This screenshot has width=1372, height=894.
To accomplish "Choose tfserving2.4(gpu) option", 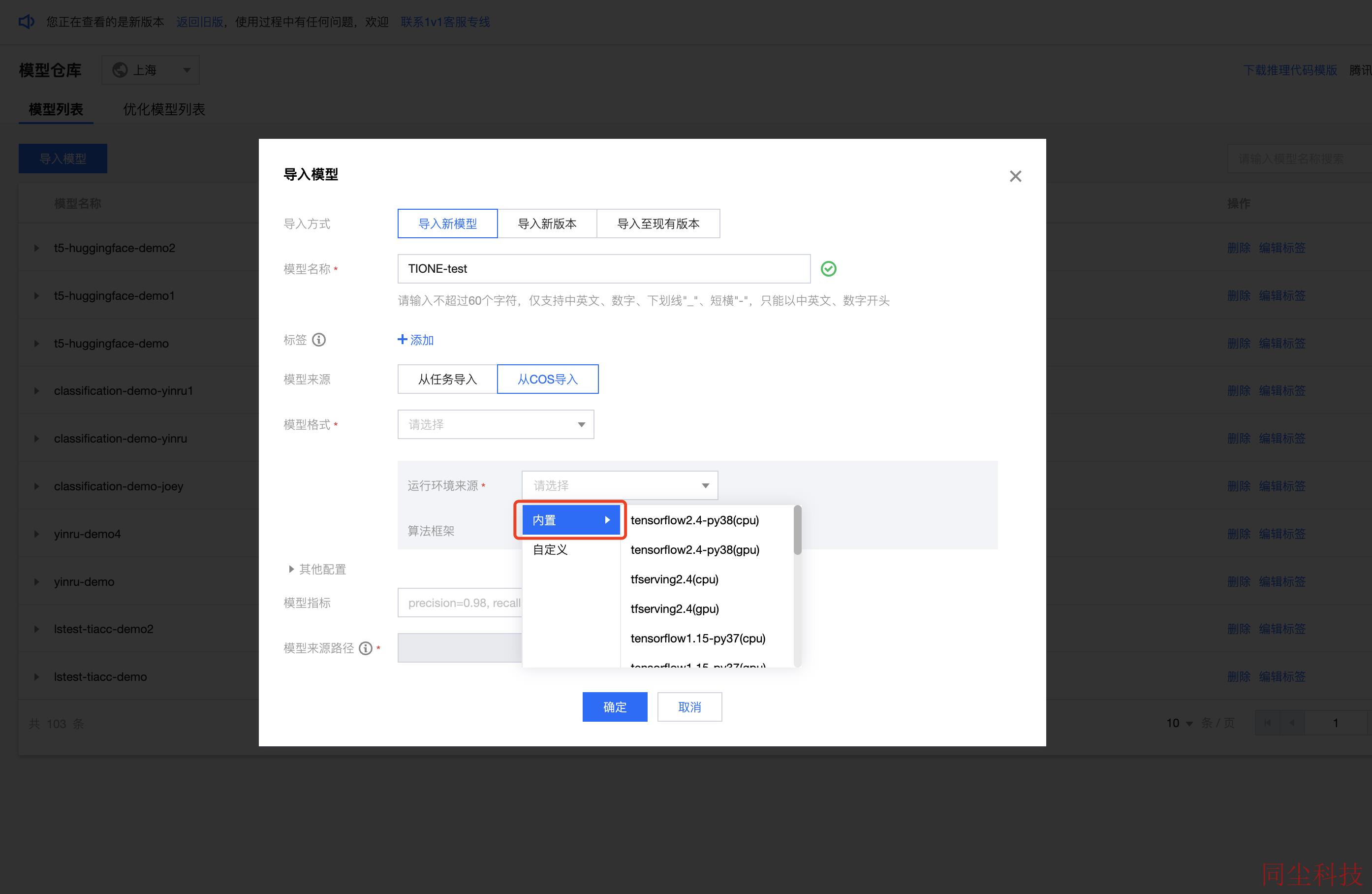I will (x=707, y=608).
